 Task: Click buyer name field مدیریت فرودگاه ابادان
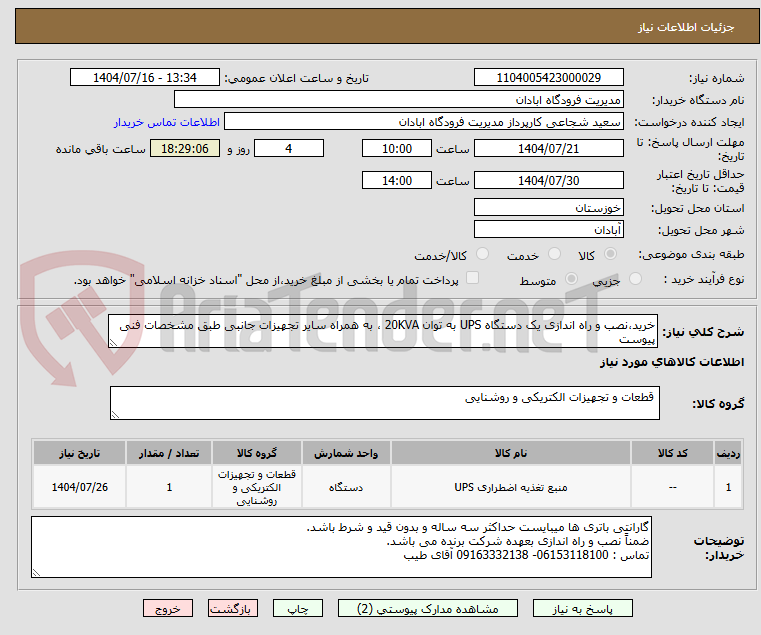(398, 100)
